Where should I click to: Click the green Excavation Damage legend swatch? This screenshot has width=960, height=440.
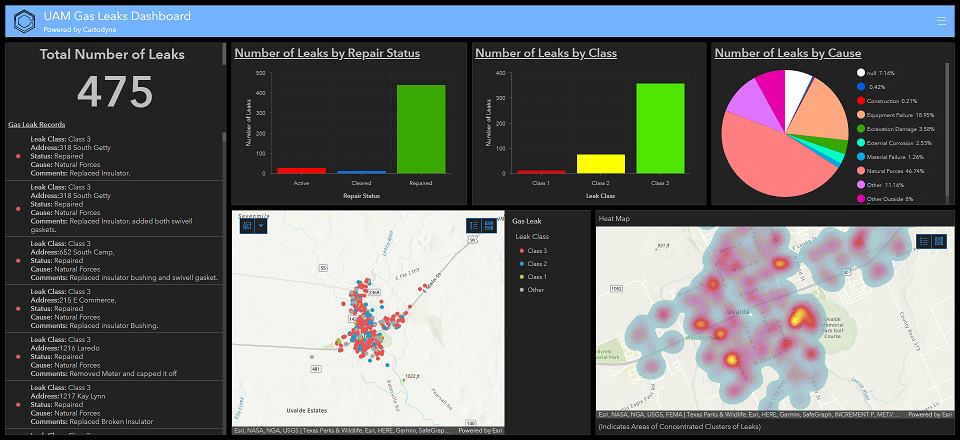(861, 129)
